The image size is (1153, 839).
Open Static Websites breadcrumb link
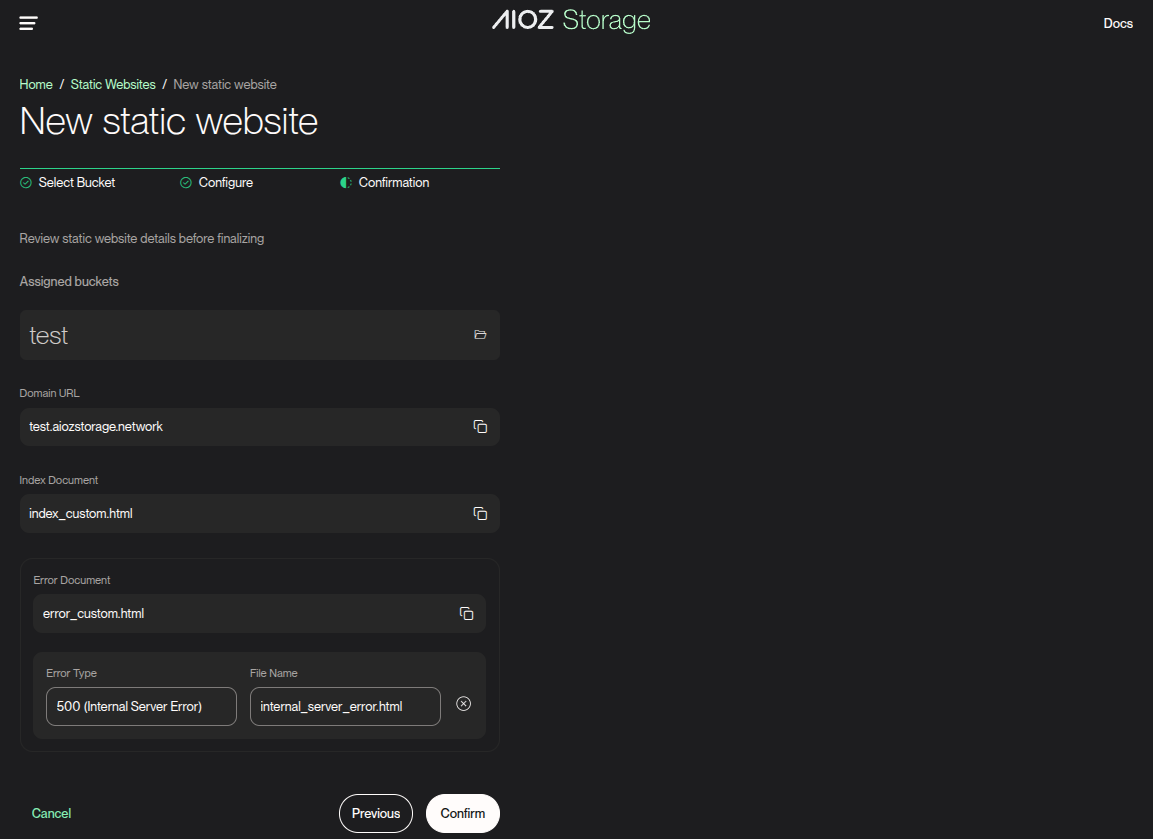[113, 85]
